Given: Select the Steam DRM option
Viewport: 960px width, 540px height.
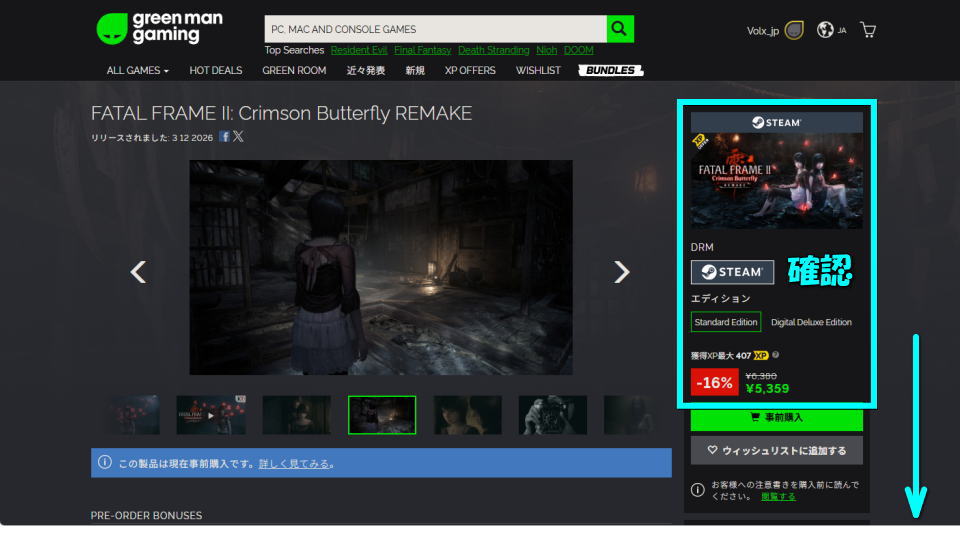Looking at the screenshot, I should (732, 272).
